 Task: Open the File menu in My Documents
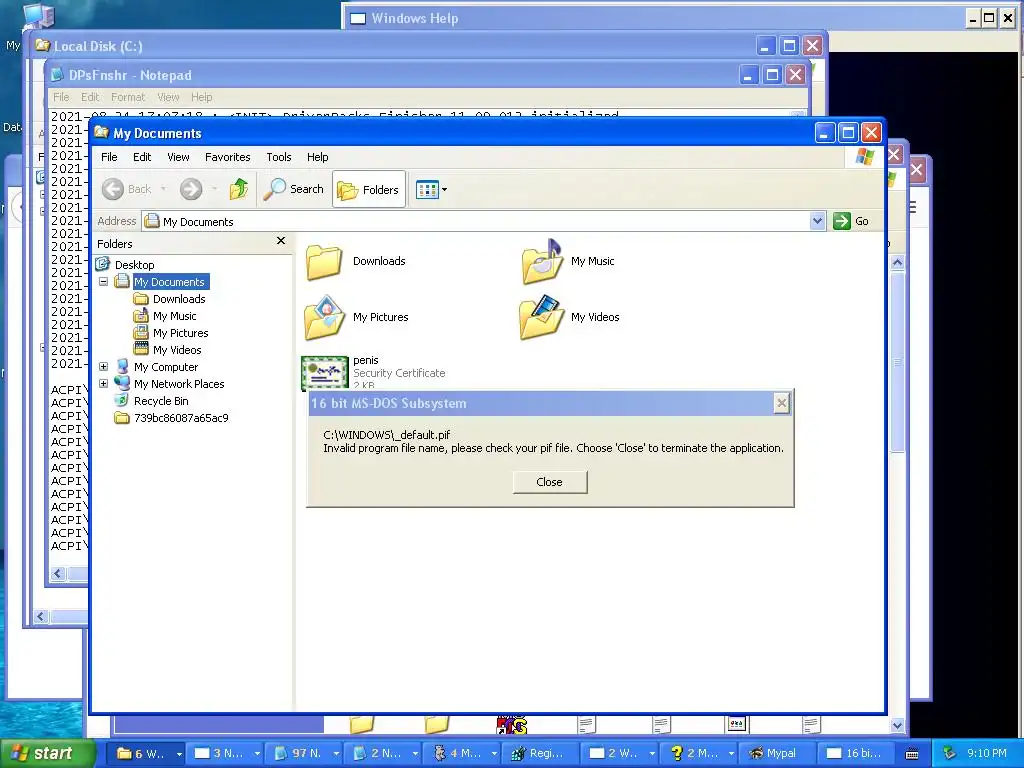pyautogui.click(x=109, y=157)
